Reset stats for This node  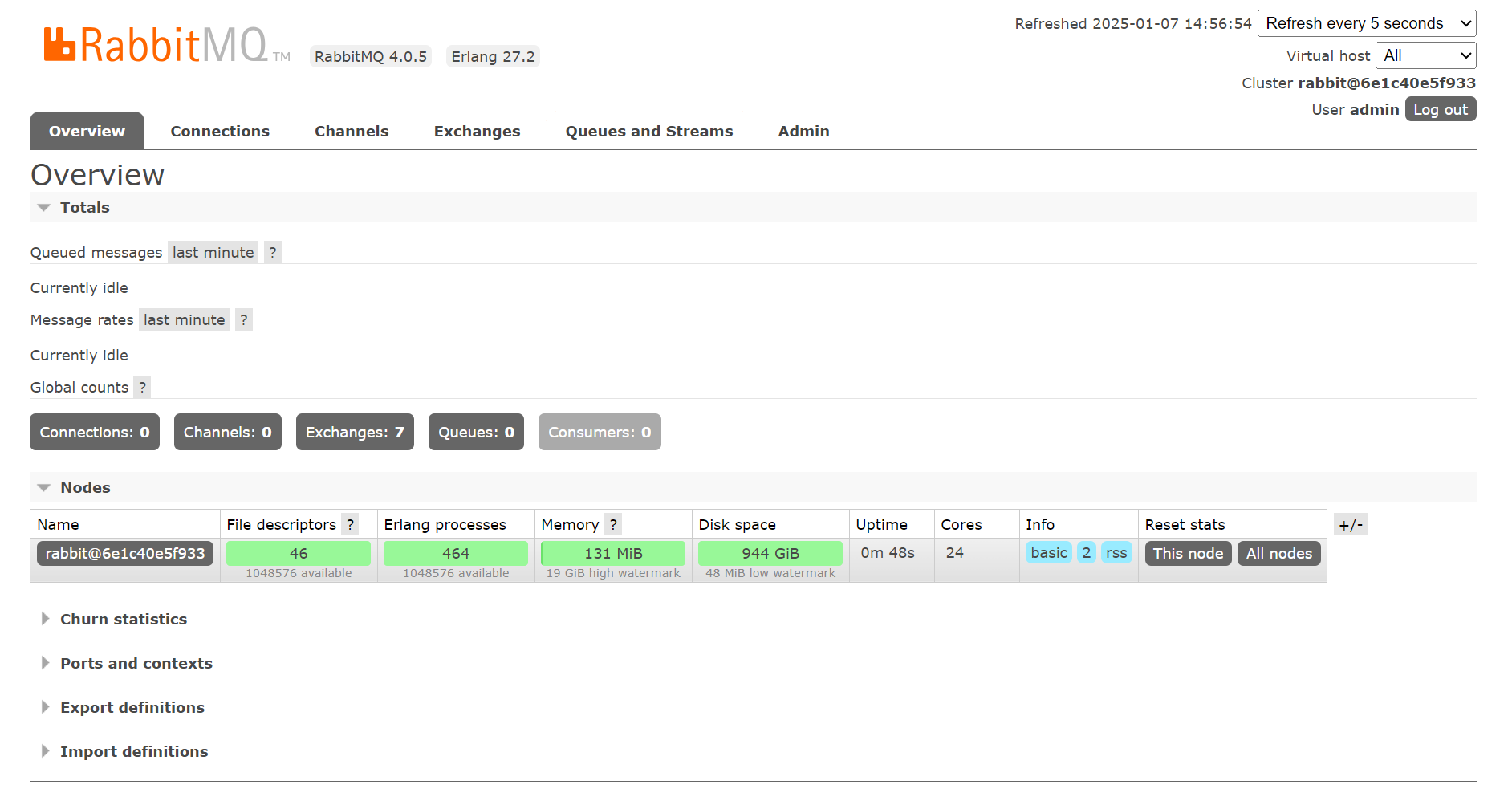click(1188, 553)
